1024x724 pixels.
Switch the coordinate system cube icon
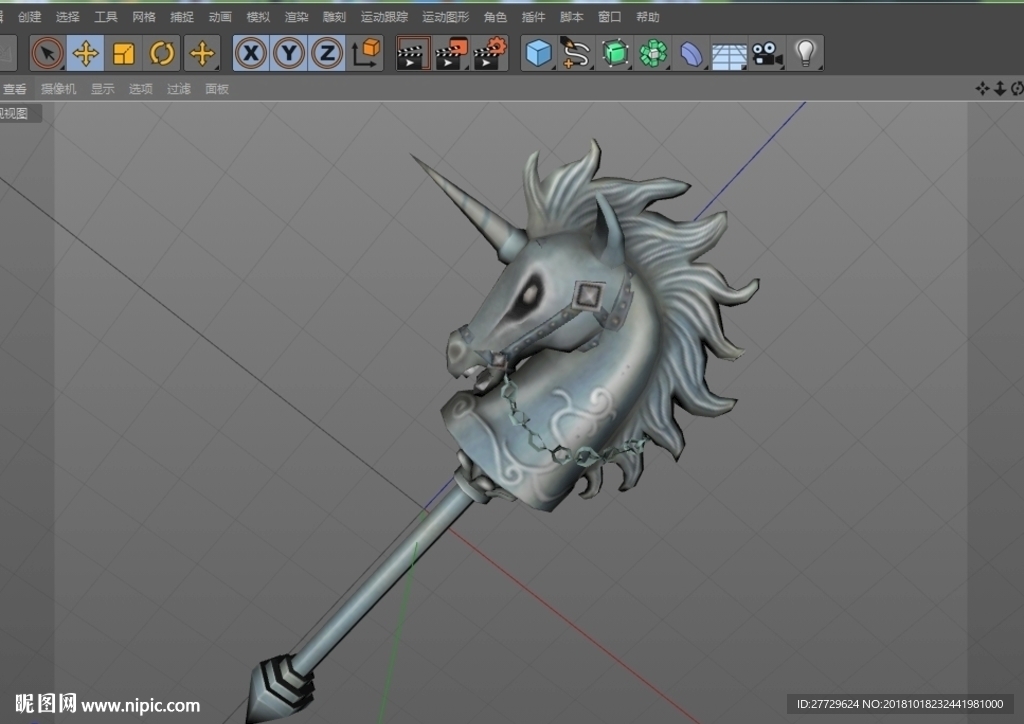point(366,53)
